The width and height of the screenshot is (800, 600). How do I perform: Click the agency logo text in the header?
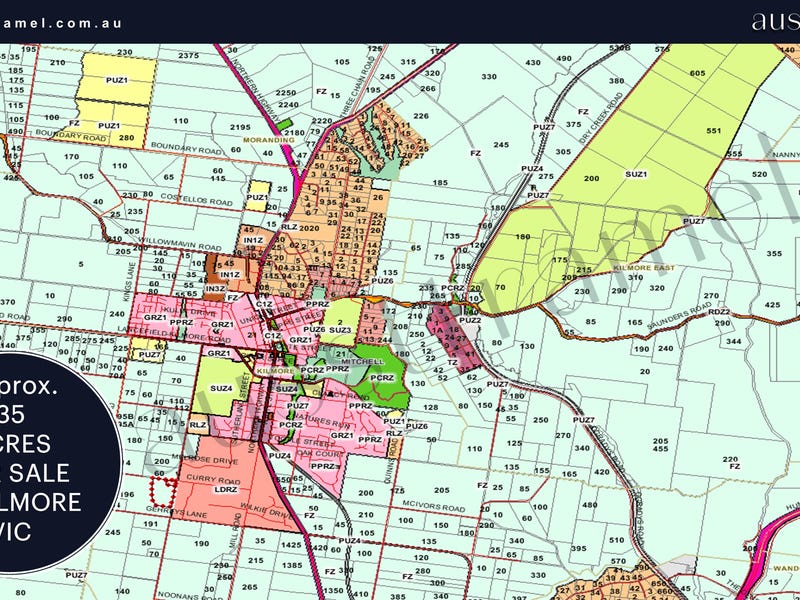(775, 21)
